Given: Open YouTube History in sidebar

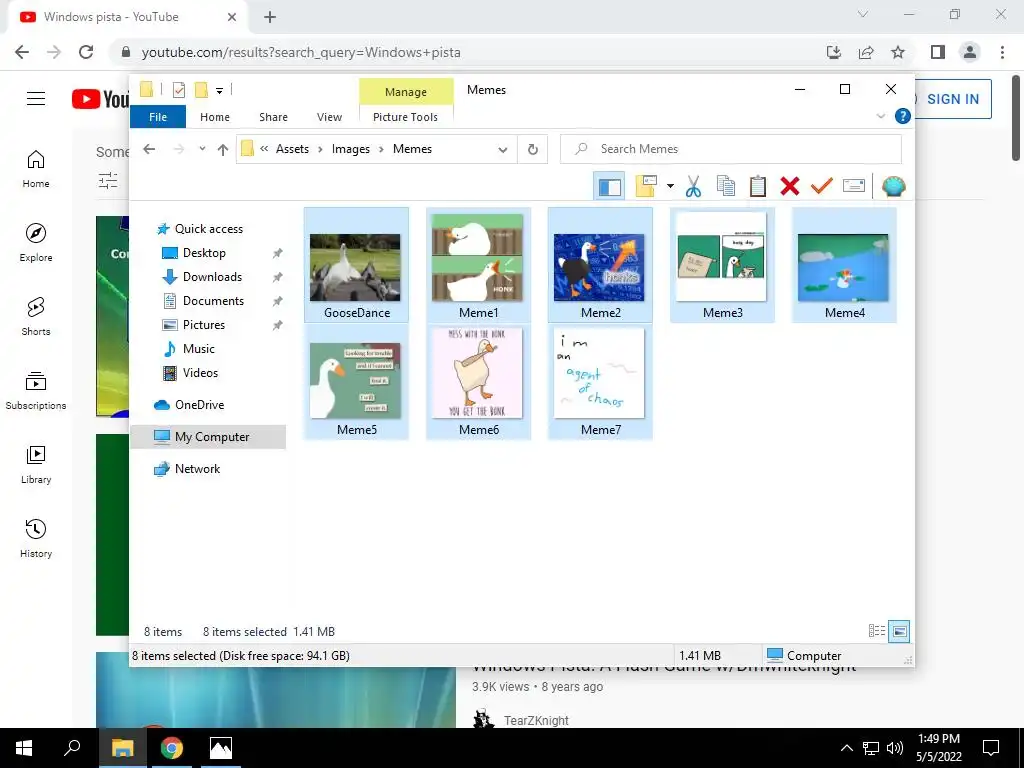Looking at the screenshot, I should point(36,539).
